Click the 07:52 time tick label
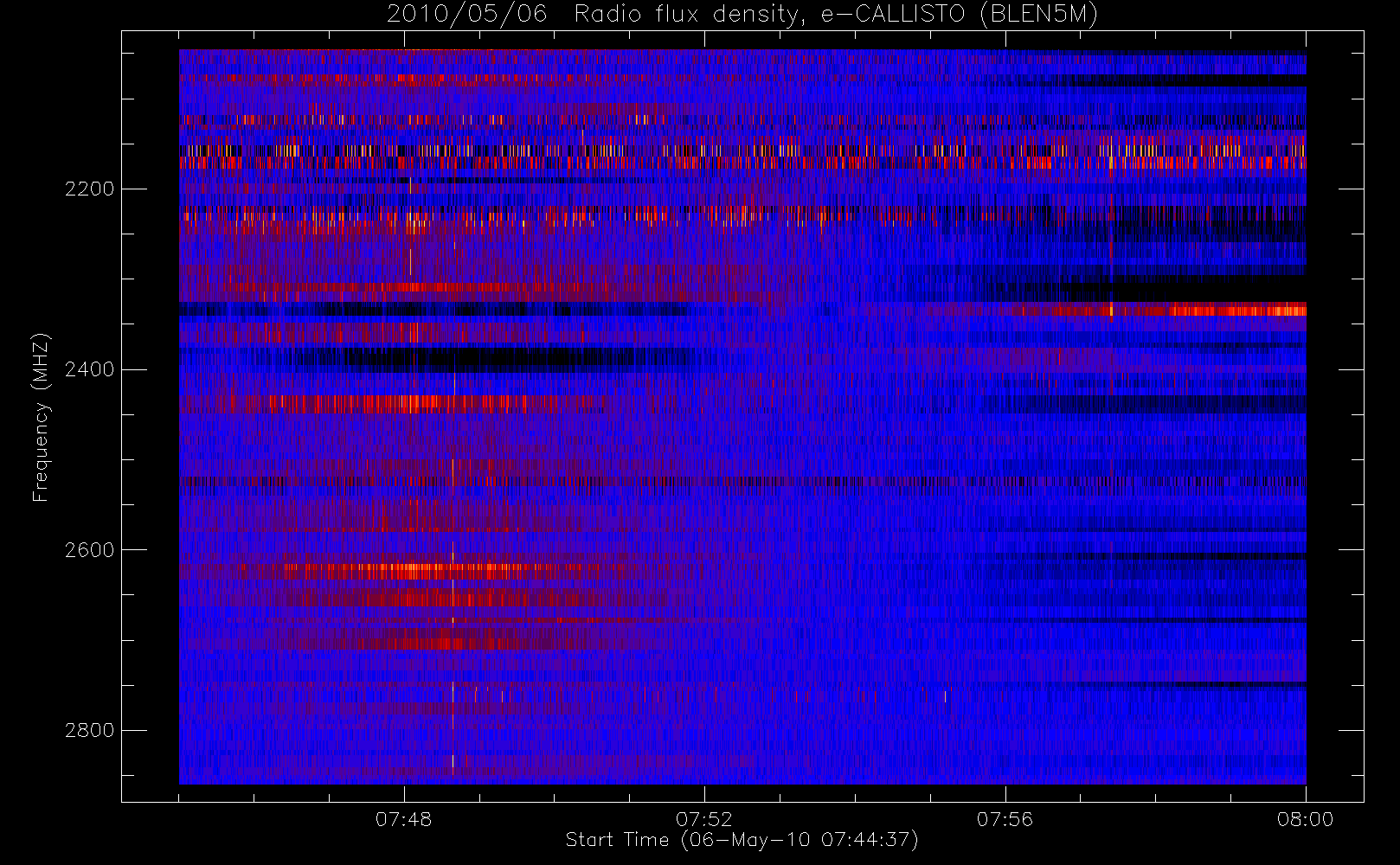 [704, 819]
